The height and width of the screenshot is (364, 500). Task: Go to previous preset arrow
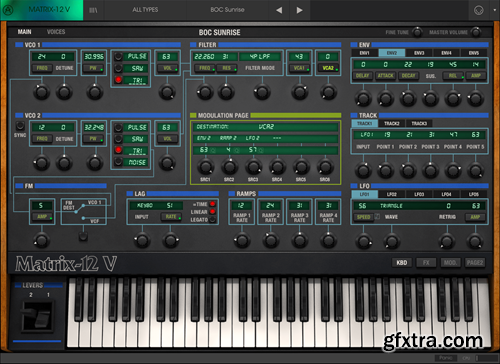pos(279,10)
